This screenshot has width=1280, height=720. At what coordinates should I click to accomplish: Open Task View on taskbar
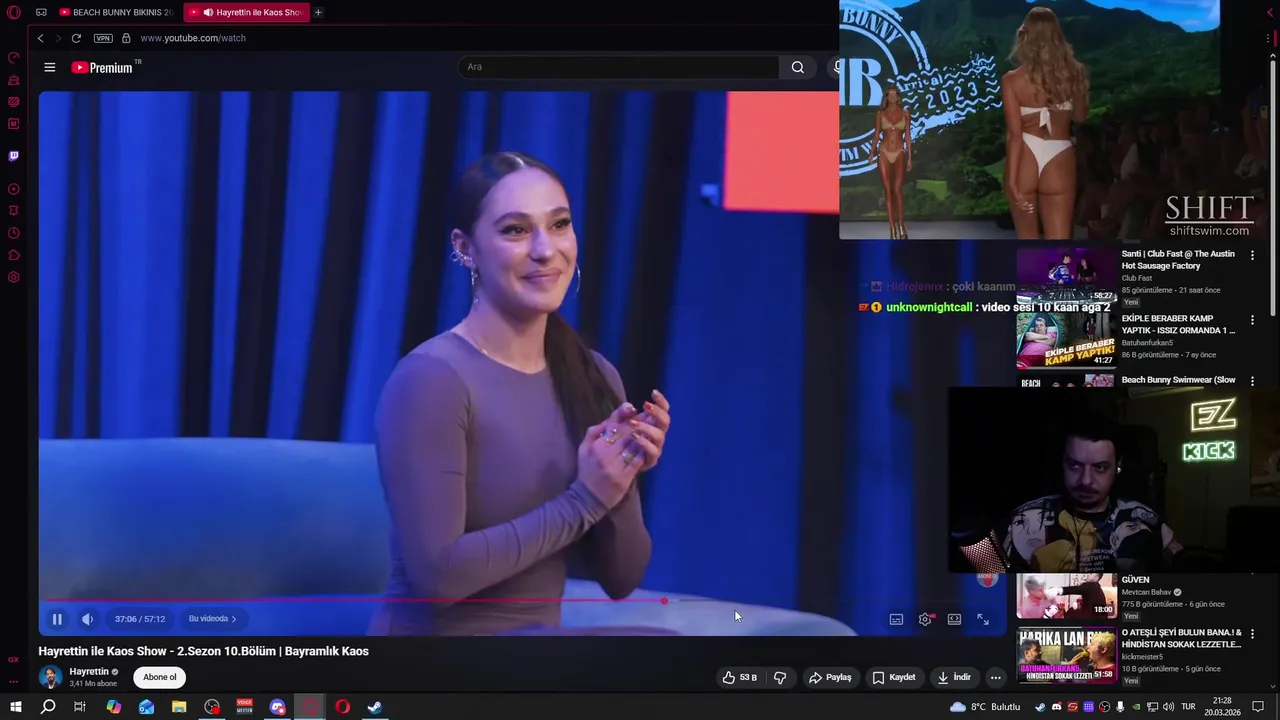80,707
